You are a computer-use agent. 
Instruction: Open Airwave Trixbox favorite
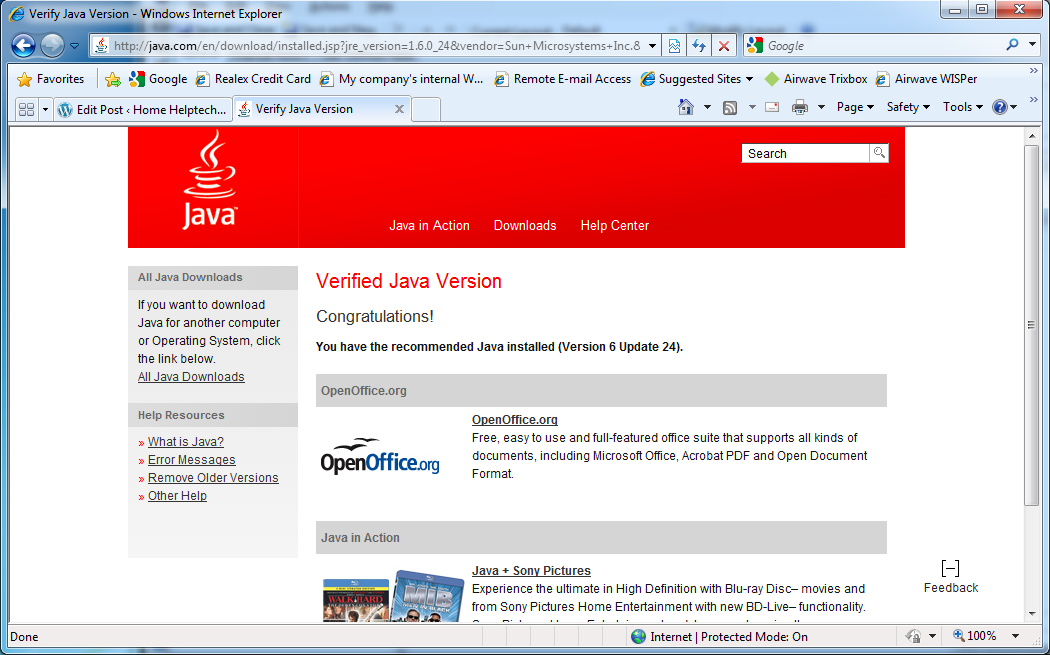tap(816, 79)
